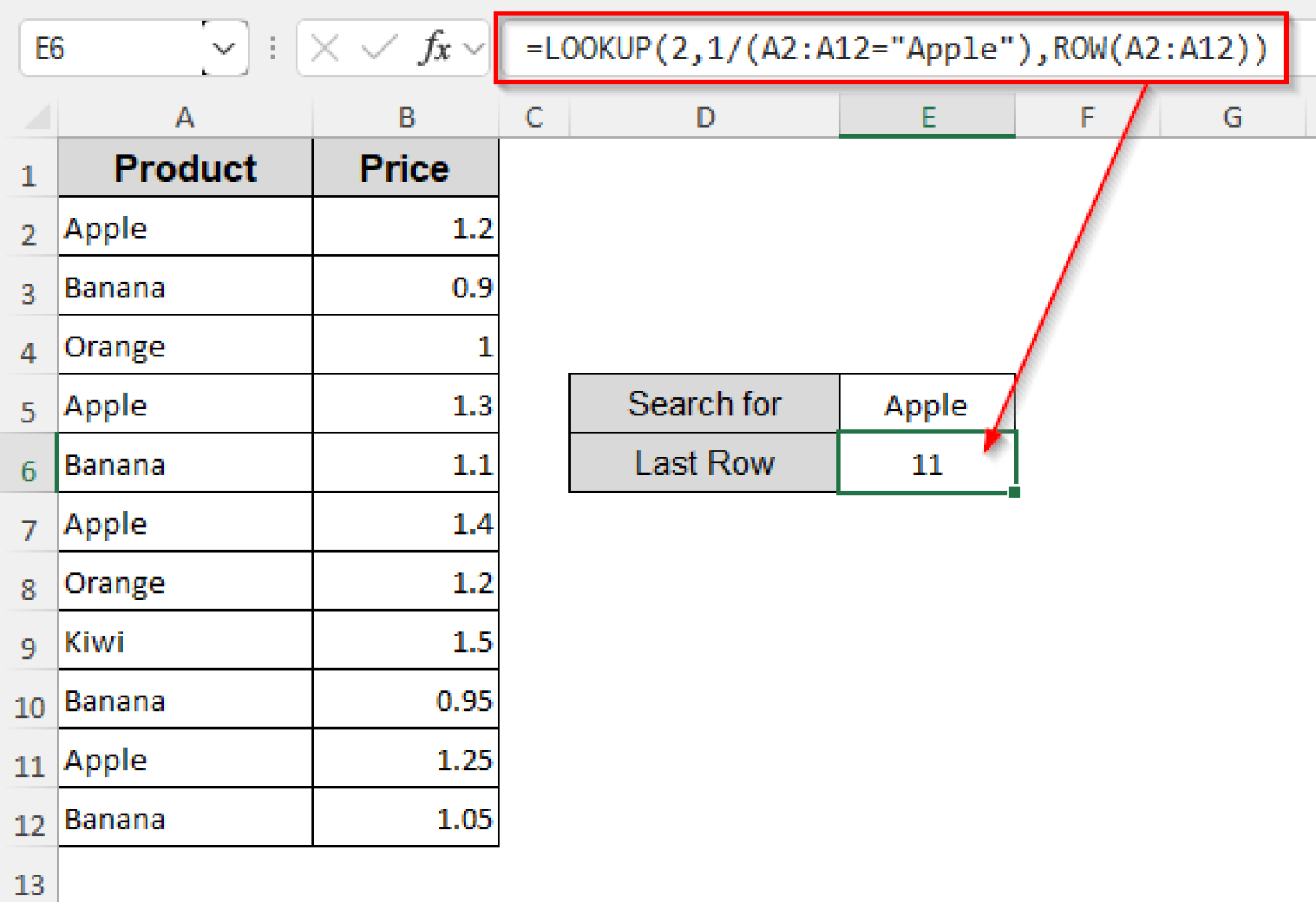Select column E header
The image size is (1316, 902).
(x=927, y=117)
